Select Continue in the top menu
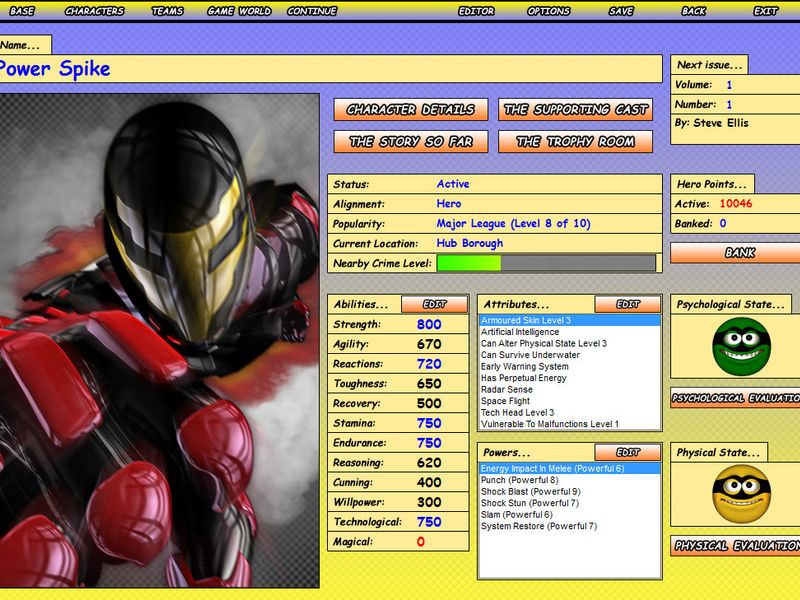Screen dimensions: 800x600 coord(312,11)
